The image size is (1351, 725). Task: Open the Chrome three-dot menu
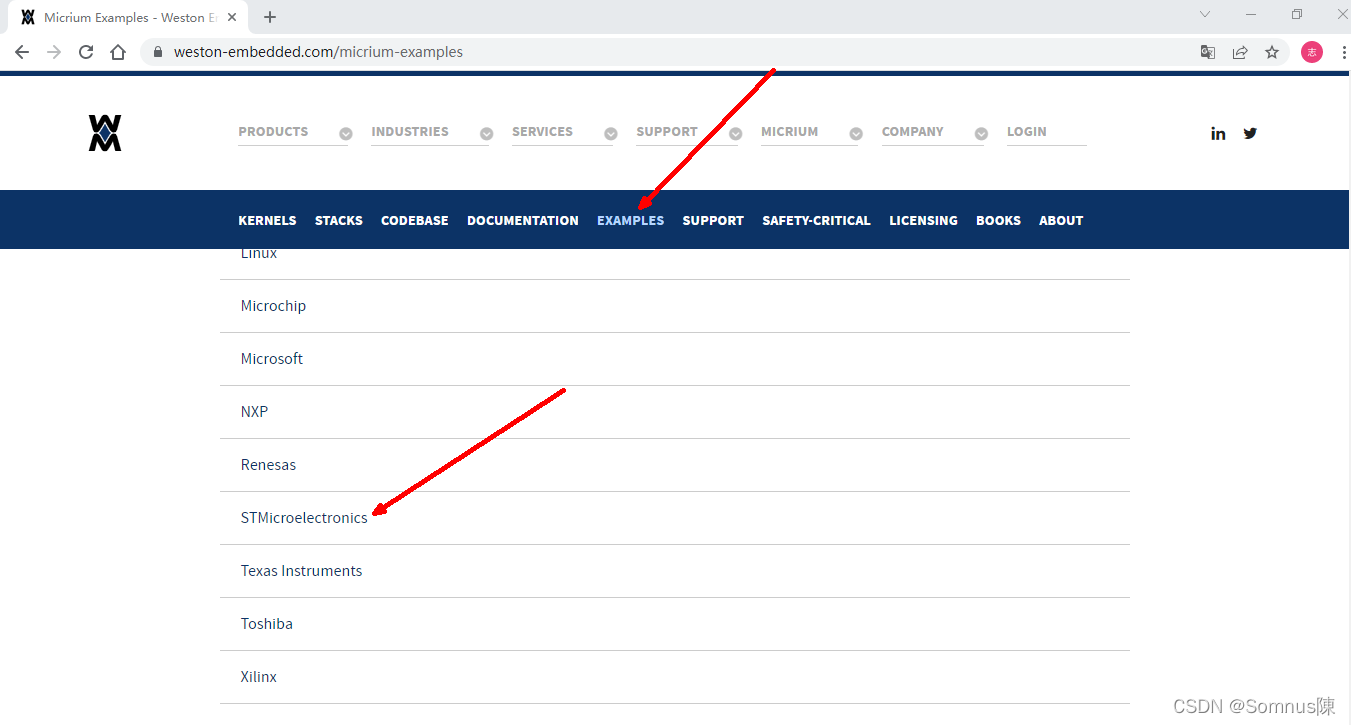point(1343,52)
